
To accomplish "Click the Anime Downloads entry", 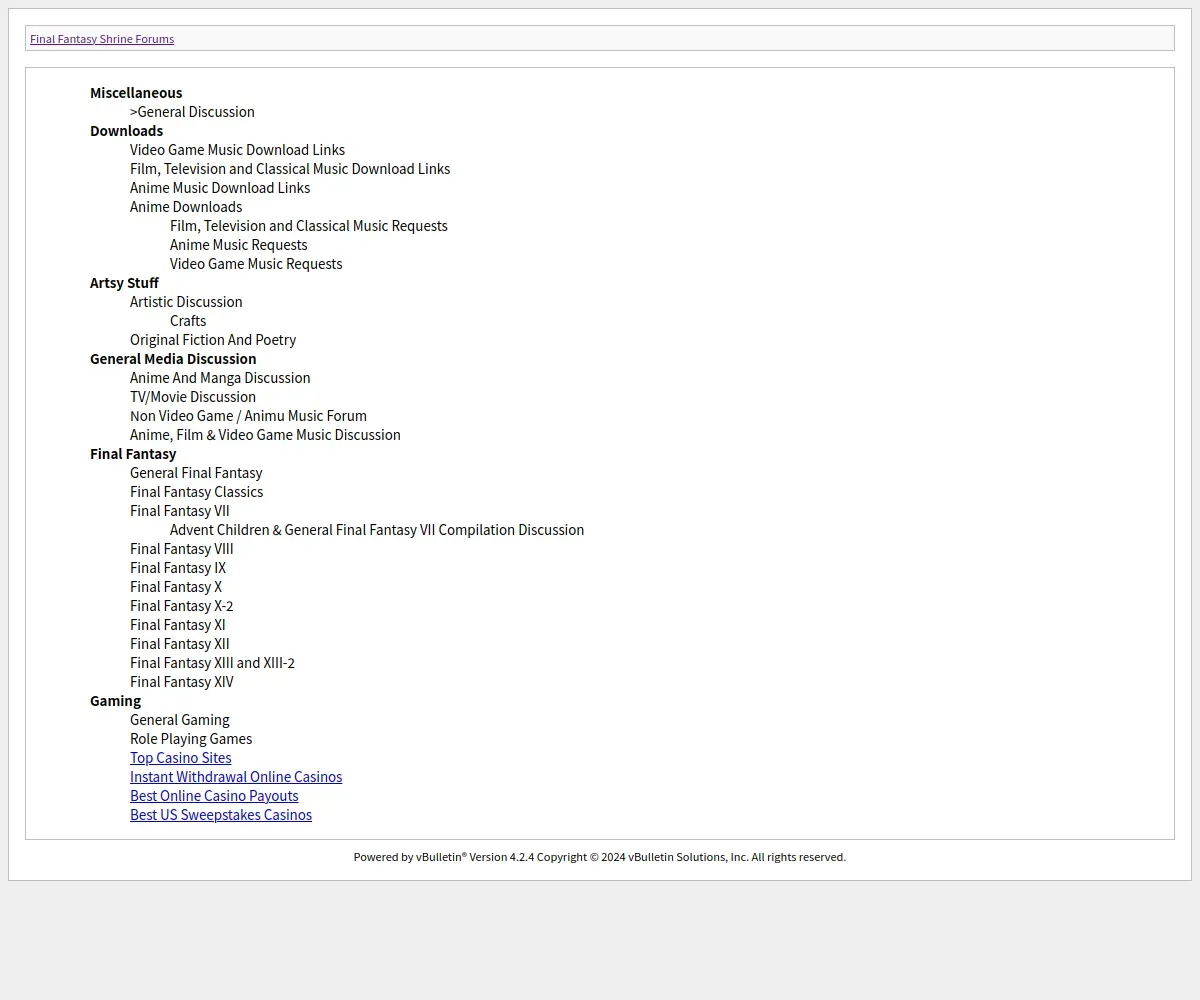I will coord(186,207).
